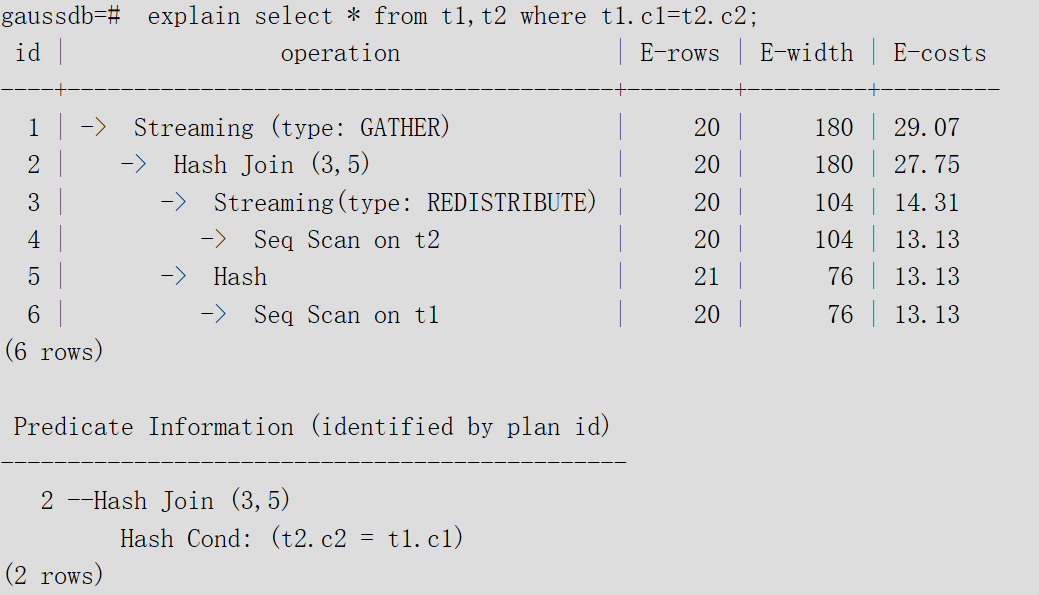Click the E-costs value 27.75
The height and width of the screenshot is (595, 1039).
[x=927, y=165]
